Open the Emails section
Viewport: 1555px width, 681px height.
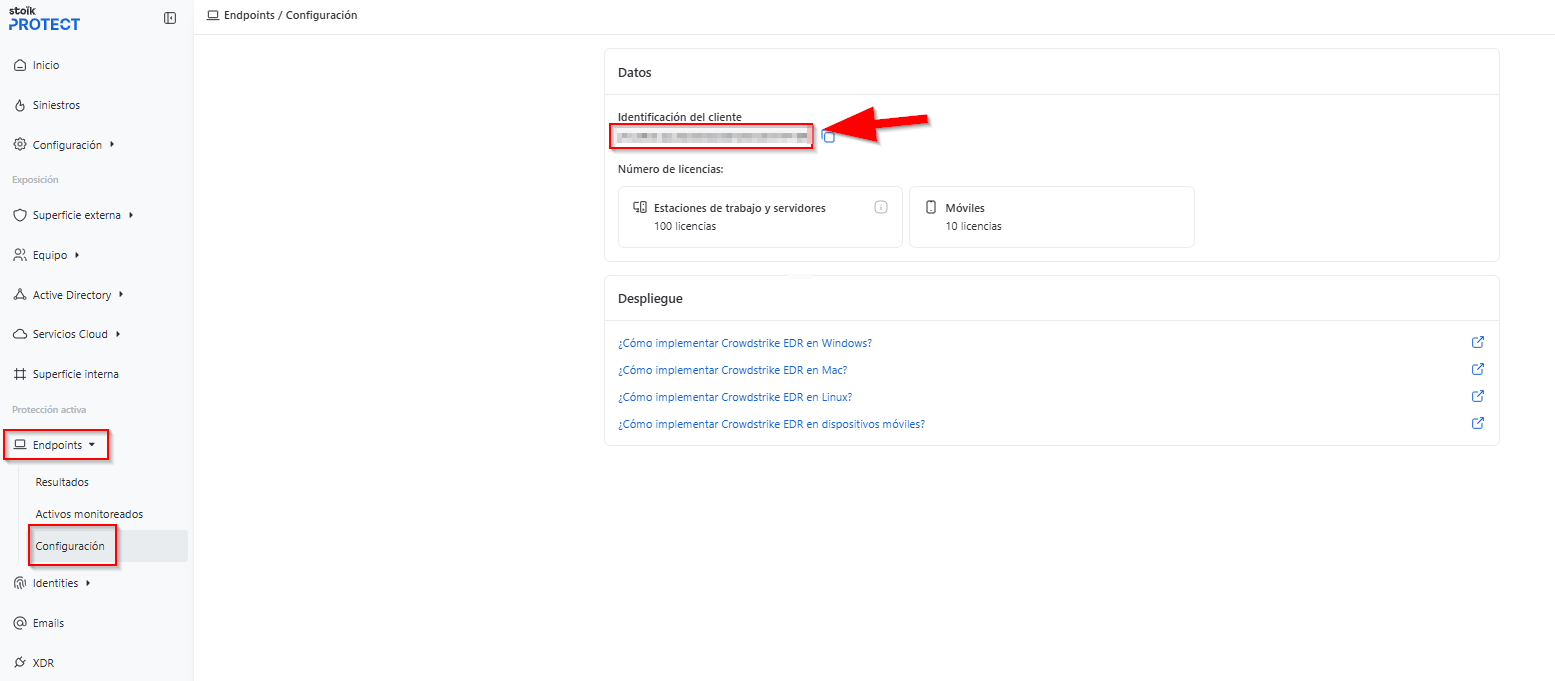pyautogui.click(x=48, y=622)
